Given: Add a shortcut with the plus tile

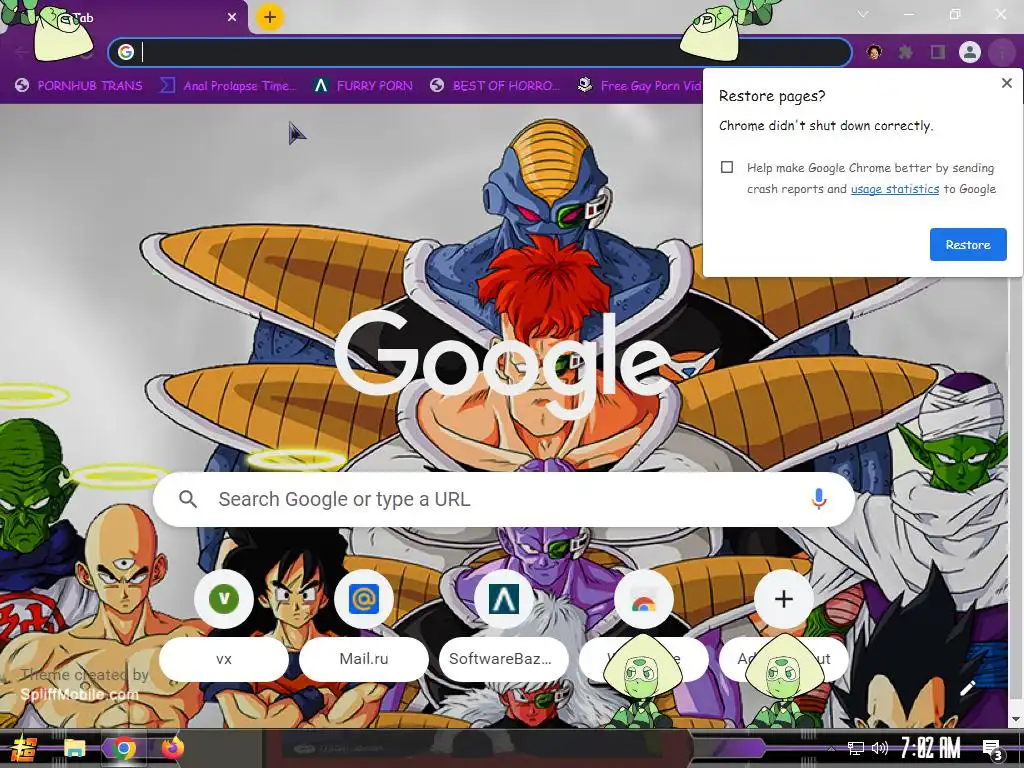Looking at the screenshot, I should [x=784, y=599].
